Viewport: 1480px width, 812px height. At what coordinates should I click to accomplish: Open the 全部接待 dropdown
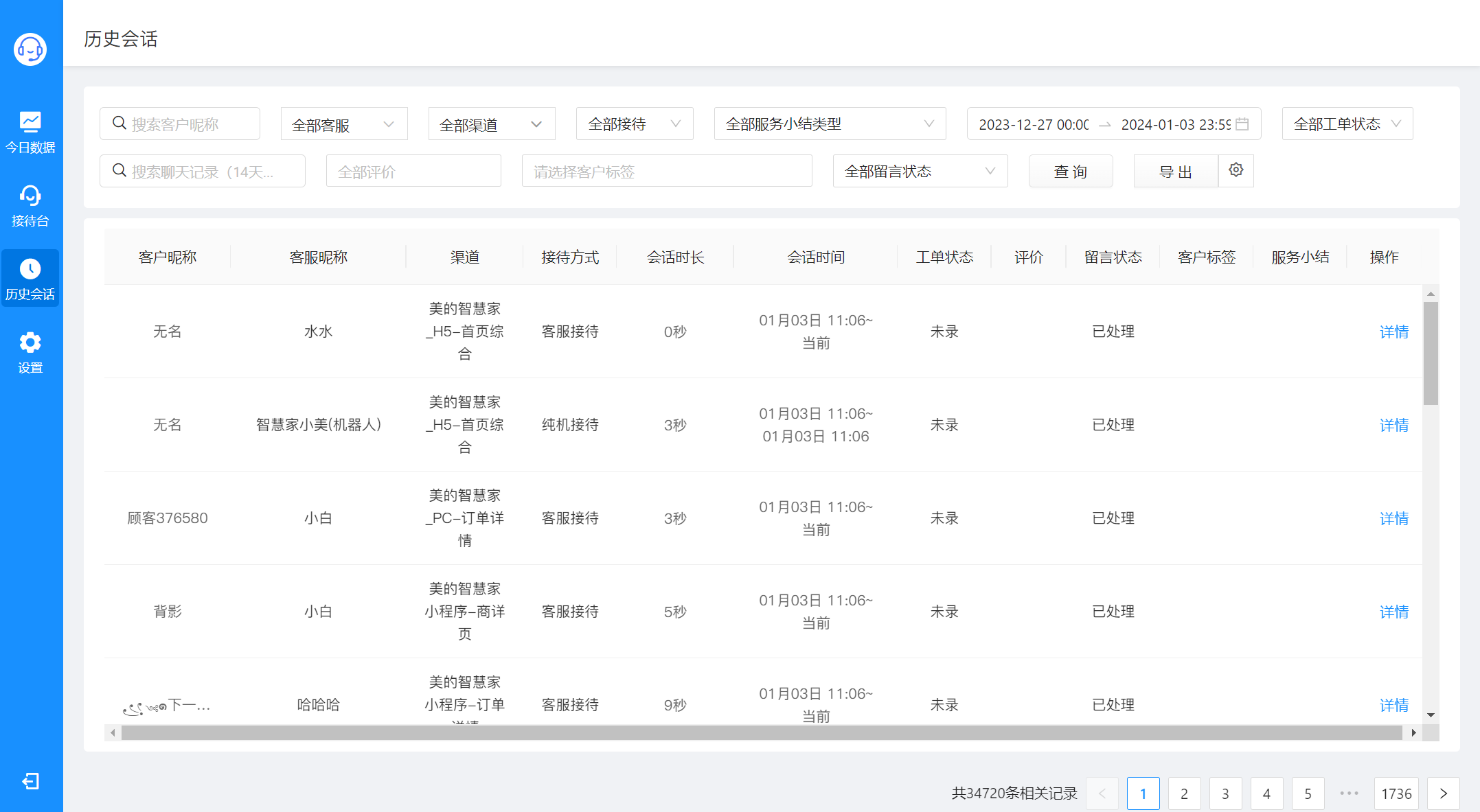click(635, 124)
